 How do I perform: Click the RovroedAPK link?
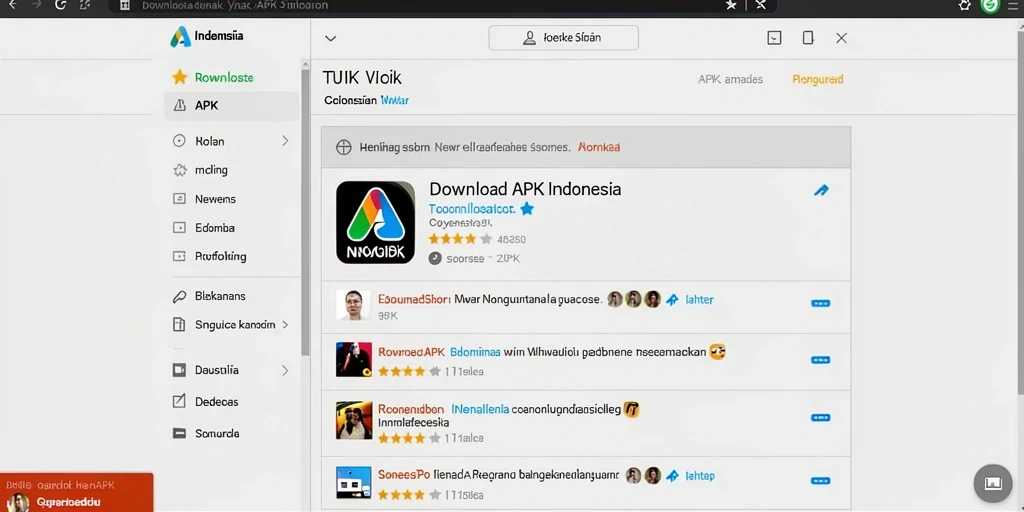click(x=411, y=352)
